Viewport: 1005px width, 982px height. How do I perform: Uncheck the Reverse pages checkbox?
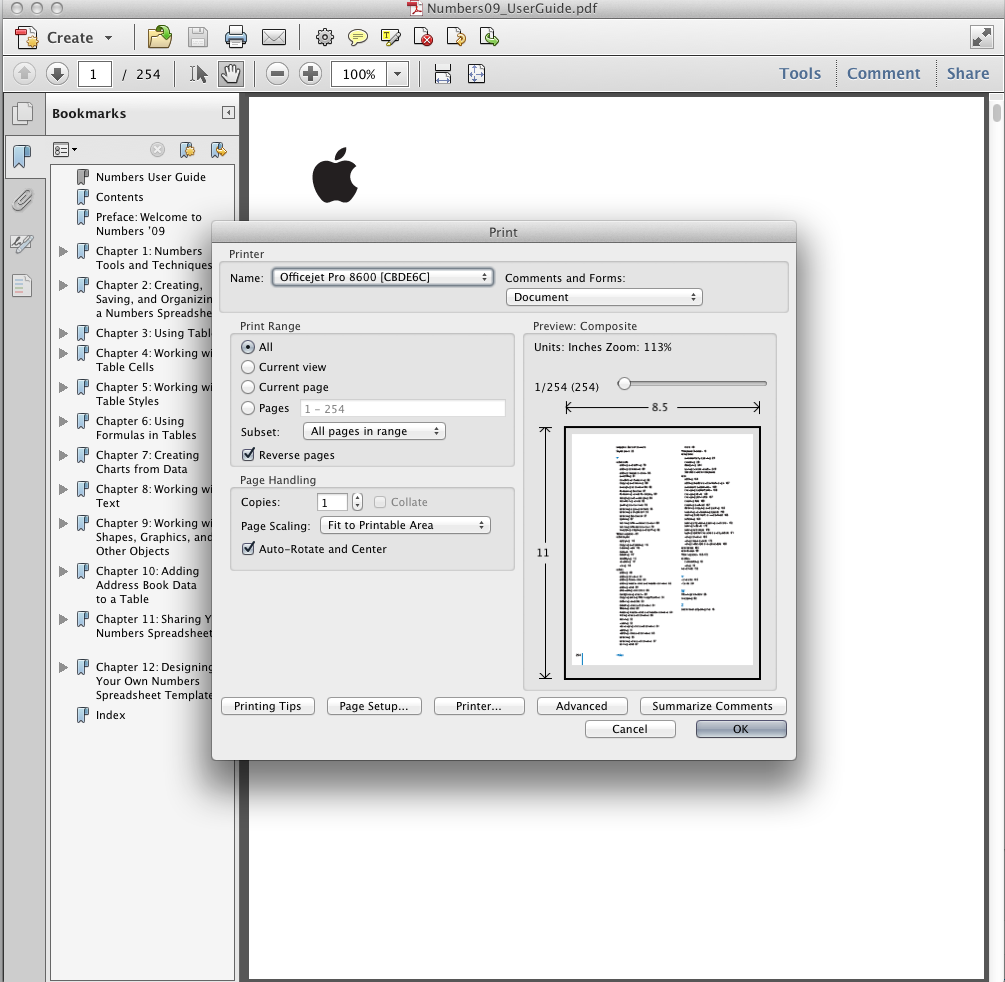248,455
